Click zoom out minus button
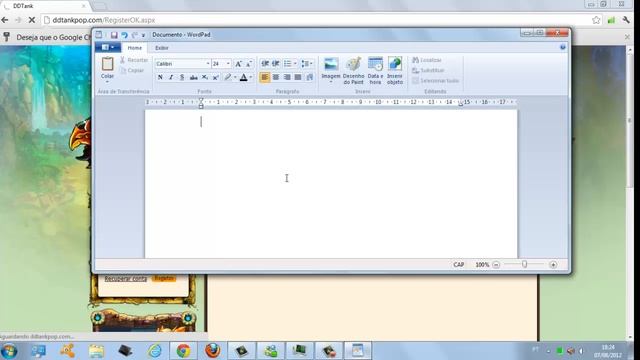 (496, 265)
